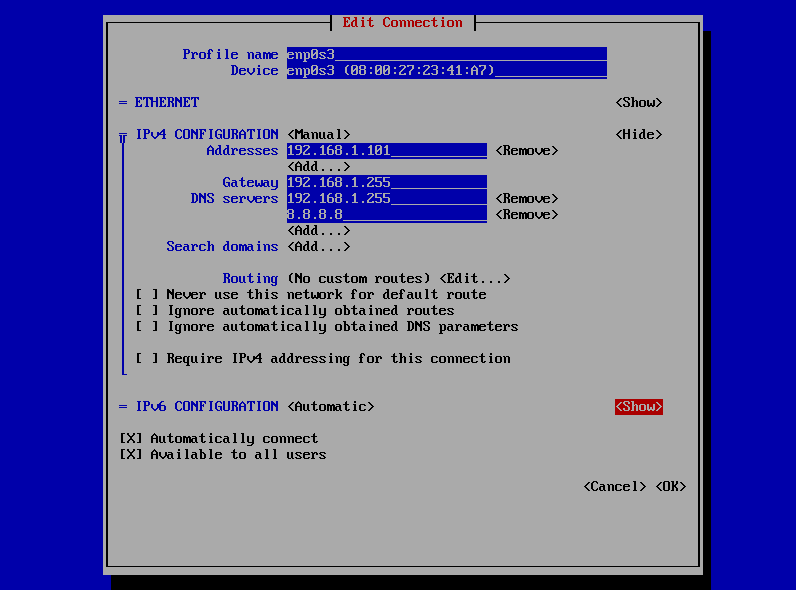Add a new search domain
The image size is (796, 590).
tap(318, 246)
